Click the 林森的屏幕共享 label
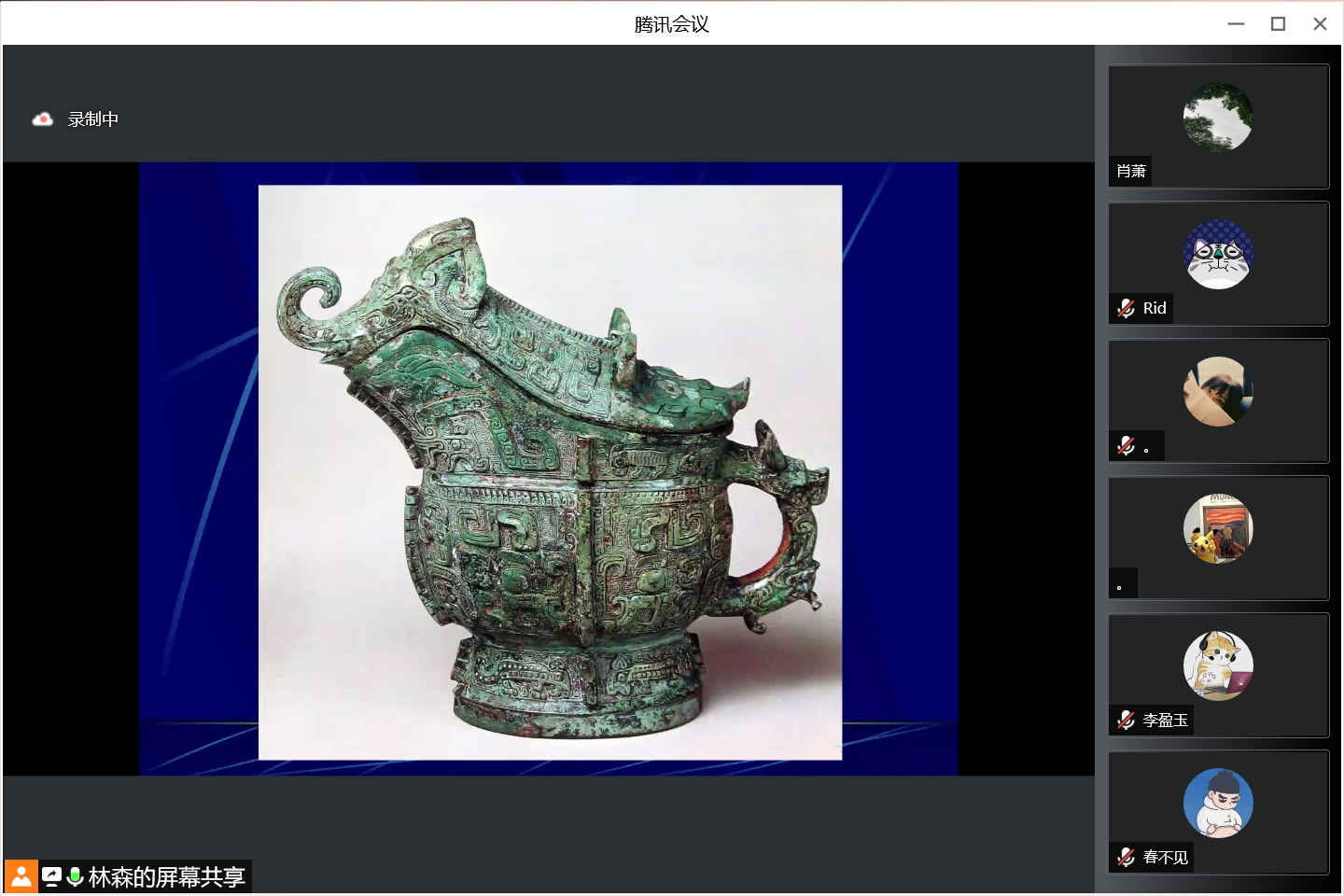1344x896 pixels. [166, 877]
